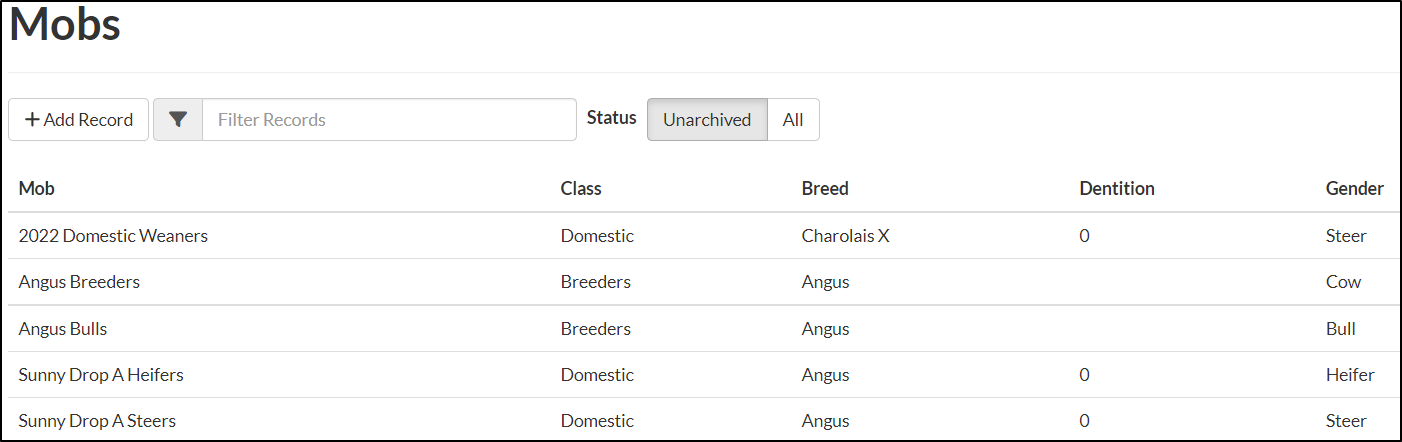Sort by the Gender column header
This screenshot has height=442, width=1402.
[x=1354, y=188]
